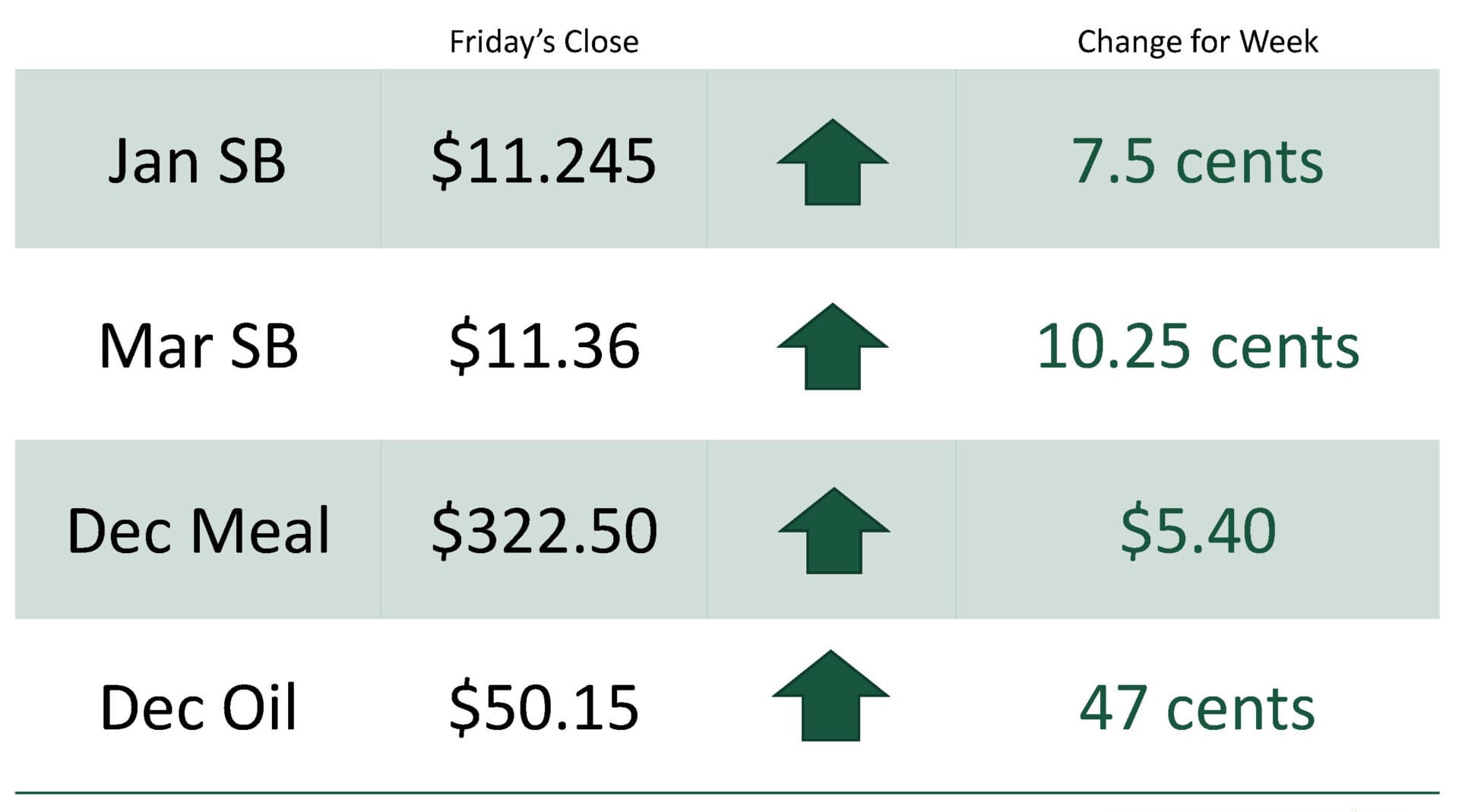Click the Dec Meal label

click(198, 530)
